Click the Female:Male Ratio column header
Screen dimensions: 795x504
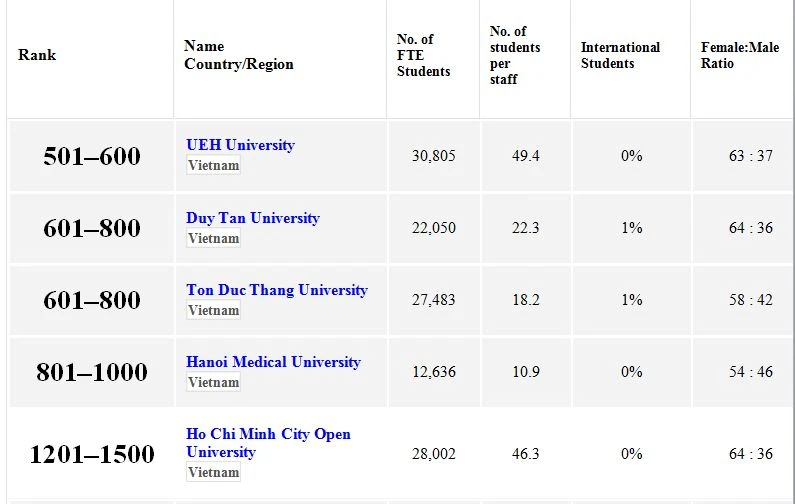(739, 55)
